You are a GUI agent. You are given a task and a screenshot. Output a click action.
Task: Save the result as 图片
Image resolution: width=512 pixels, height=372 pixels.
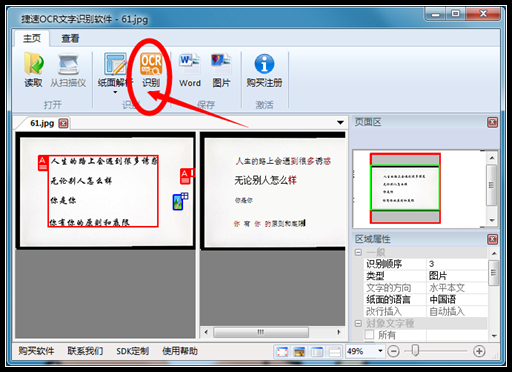[x=221, y=64]
